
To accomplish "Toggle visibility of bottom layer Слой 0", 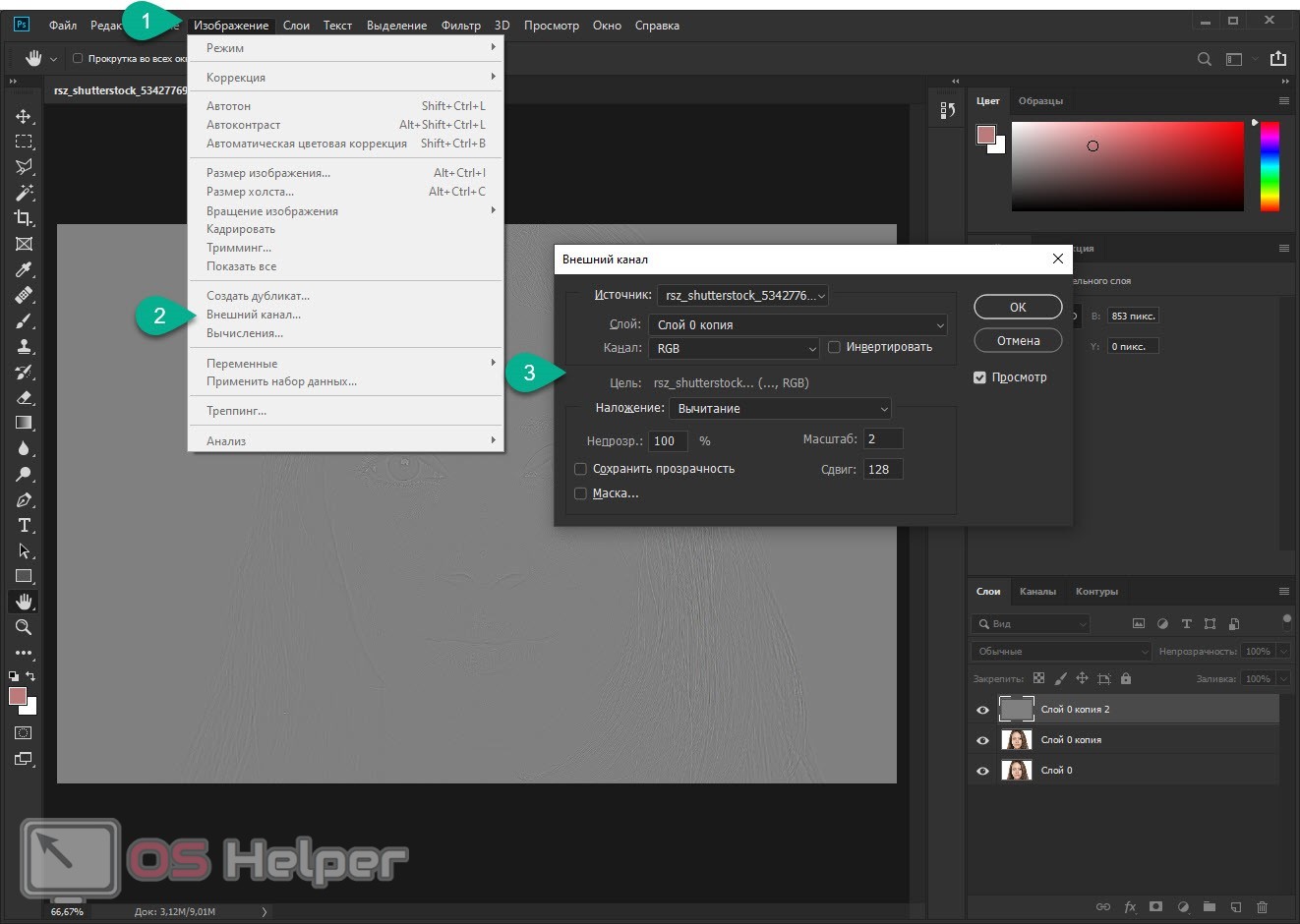I will pyautogui.click(x=982, y=771).
